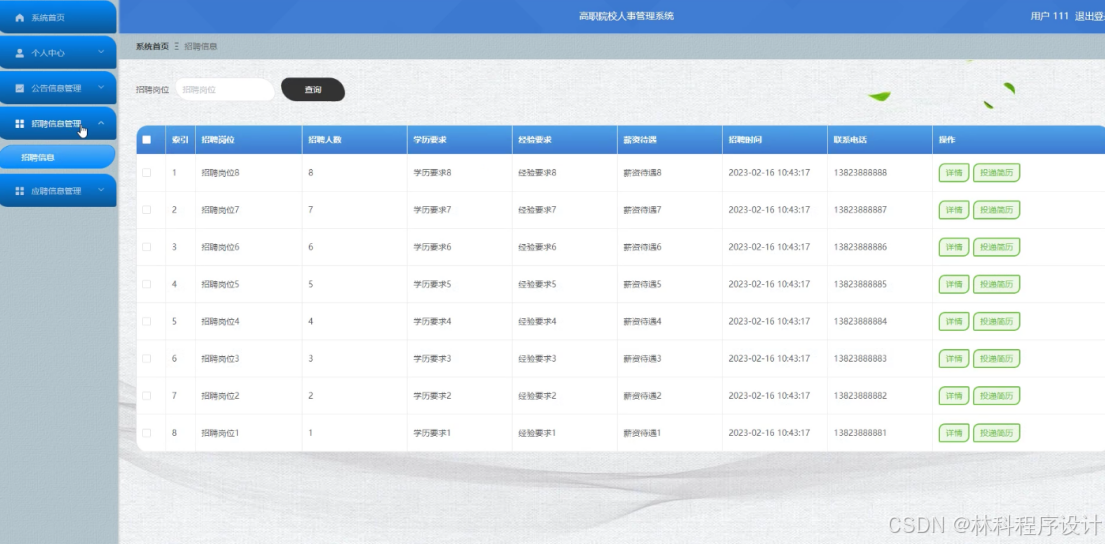Image resolution: width=1106 pixels, height=545 pixels.
Task: Click the home icon beside 系统首页
Action: point(20,18)
